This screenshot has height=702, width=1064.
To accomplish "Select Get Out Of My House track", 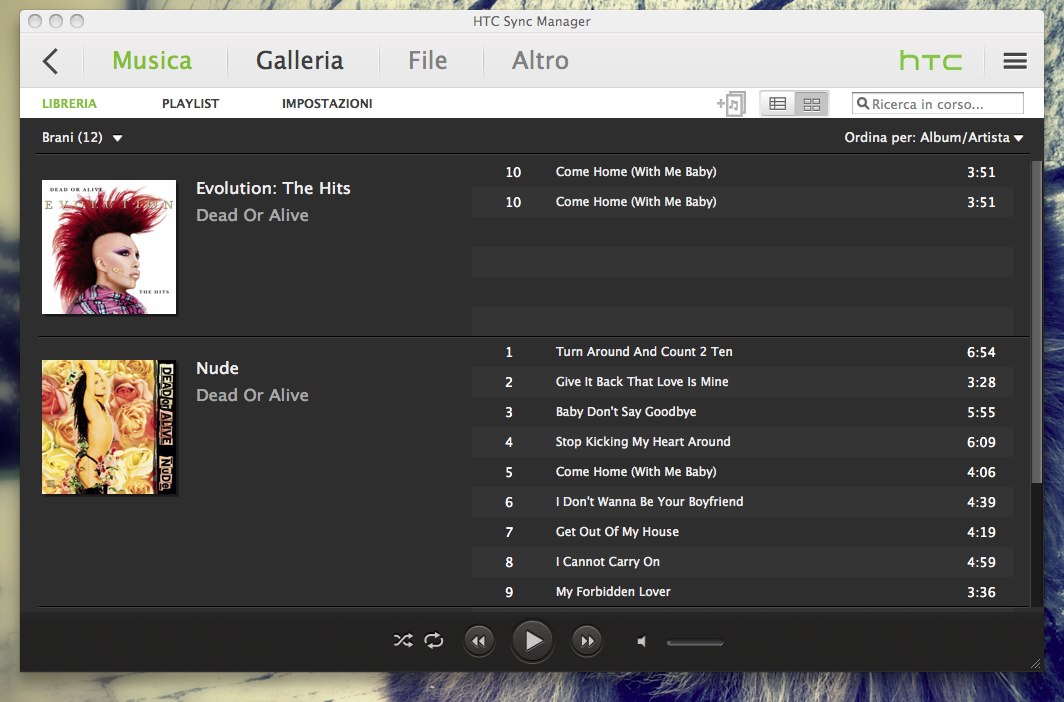I will (743, 532).
